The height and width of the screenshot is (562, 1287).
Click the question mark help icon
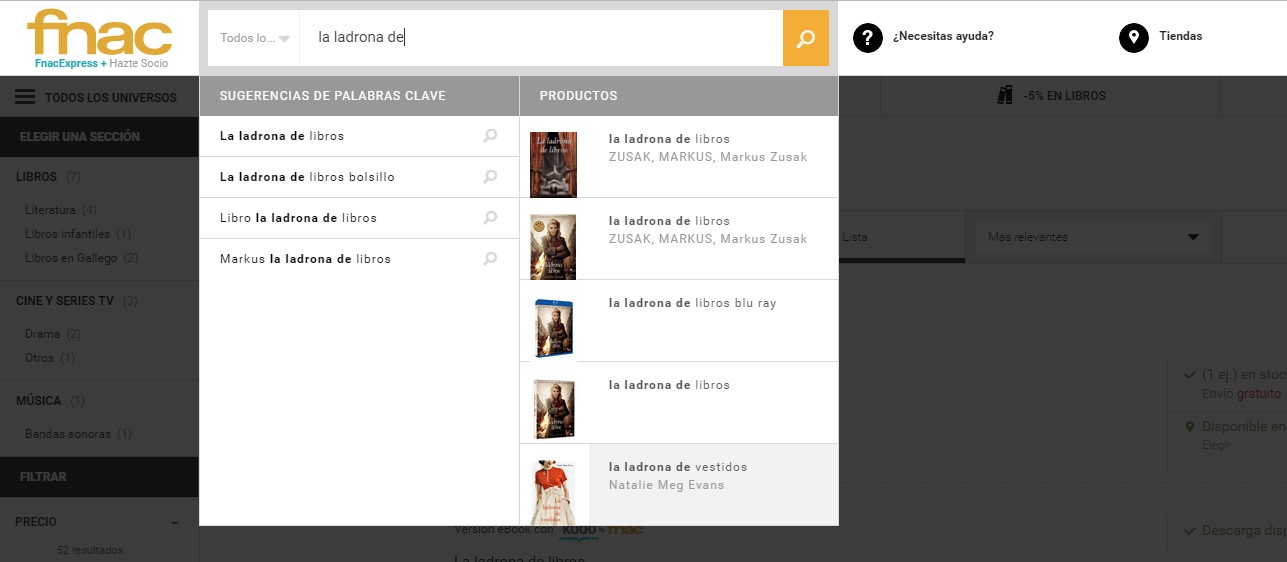pyautogui.click(x=867, y=38)
